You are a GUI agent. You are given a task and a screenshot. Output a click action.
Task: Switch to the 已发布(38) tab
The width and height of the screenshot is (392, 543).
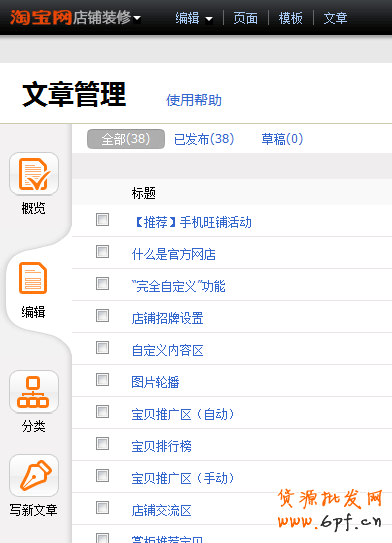pyautogui.click(x=204, y=139)
